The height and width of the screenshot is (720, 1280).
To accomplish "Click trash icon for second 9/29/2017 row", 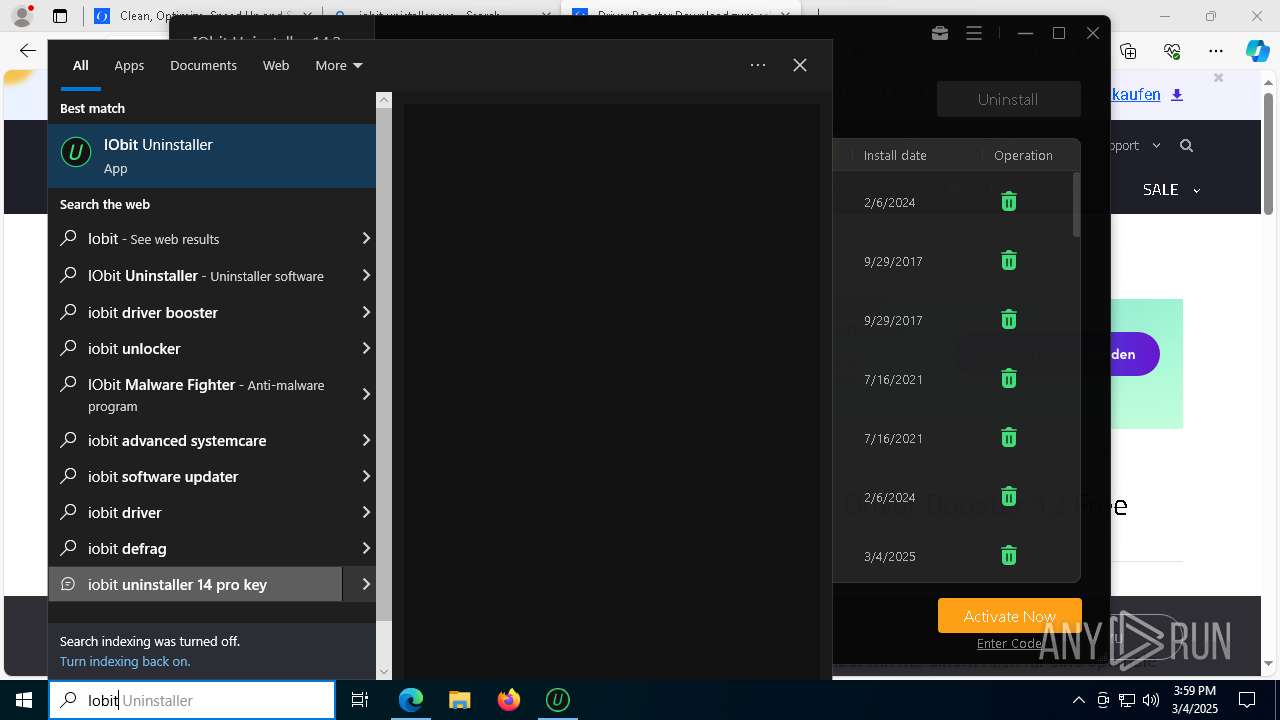I will (x=1009, y=320).
